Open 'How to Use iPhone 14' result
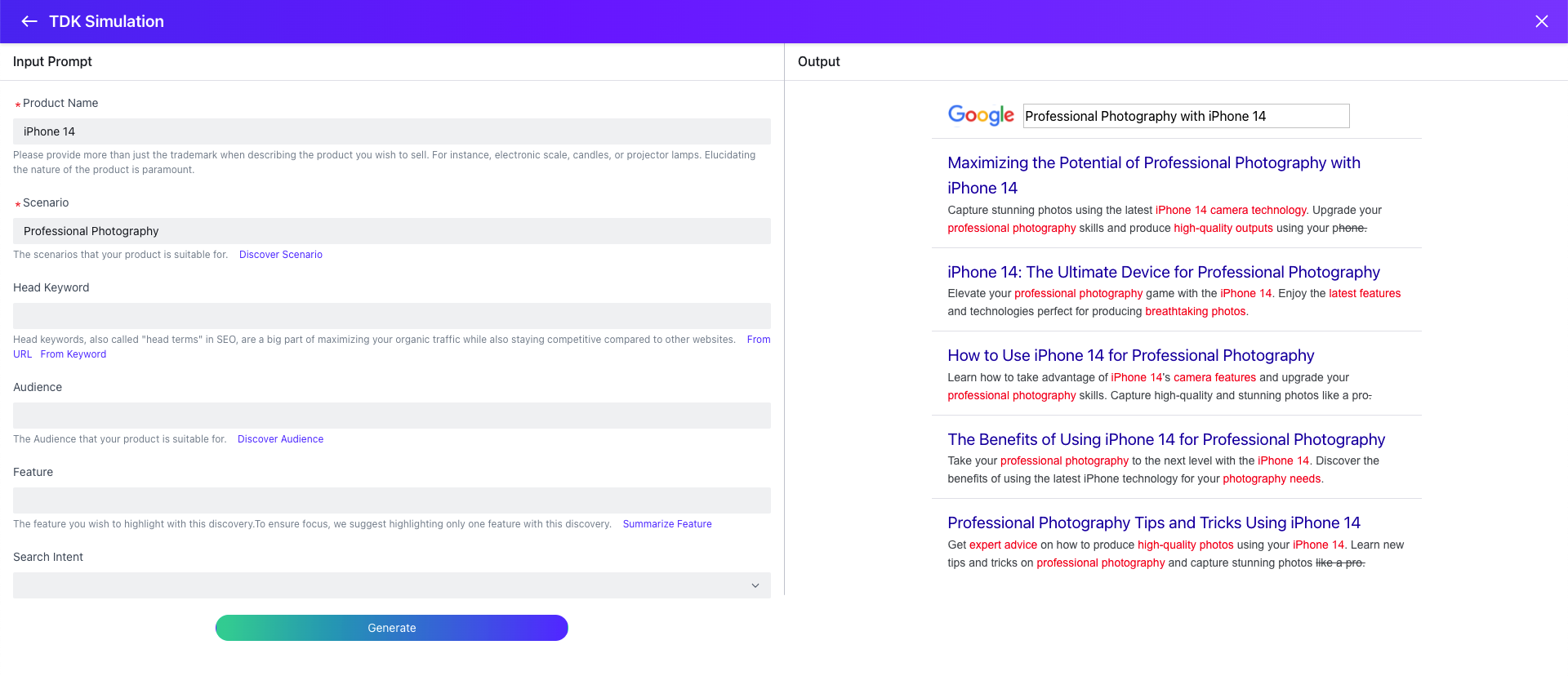 tap(1130, 355)
